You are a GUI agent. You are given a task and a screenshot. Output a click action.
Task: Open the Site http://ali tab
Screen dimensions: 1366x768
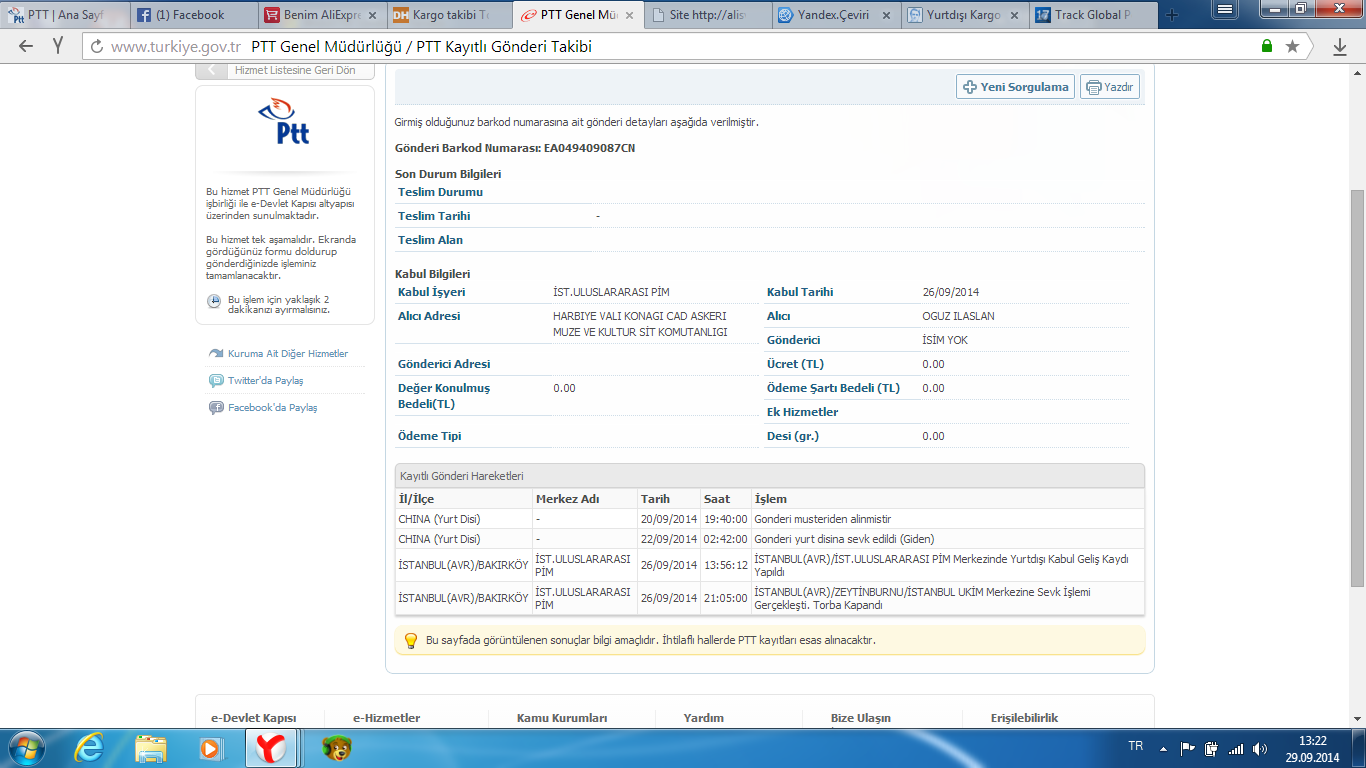tap(706, 15)
